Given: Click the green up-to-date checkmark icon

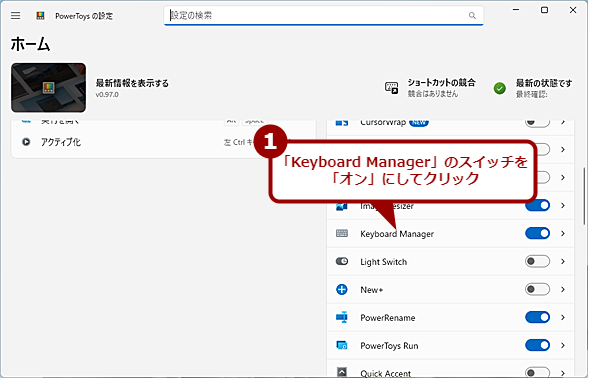Looking at the screenshot, I should tap(500, 88).
